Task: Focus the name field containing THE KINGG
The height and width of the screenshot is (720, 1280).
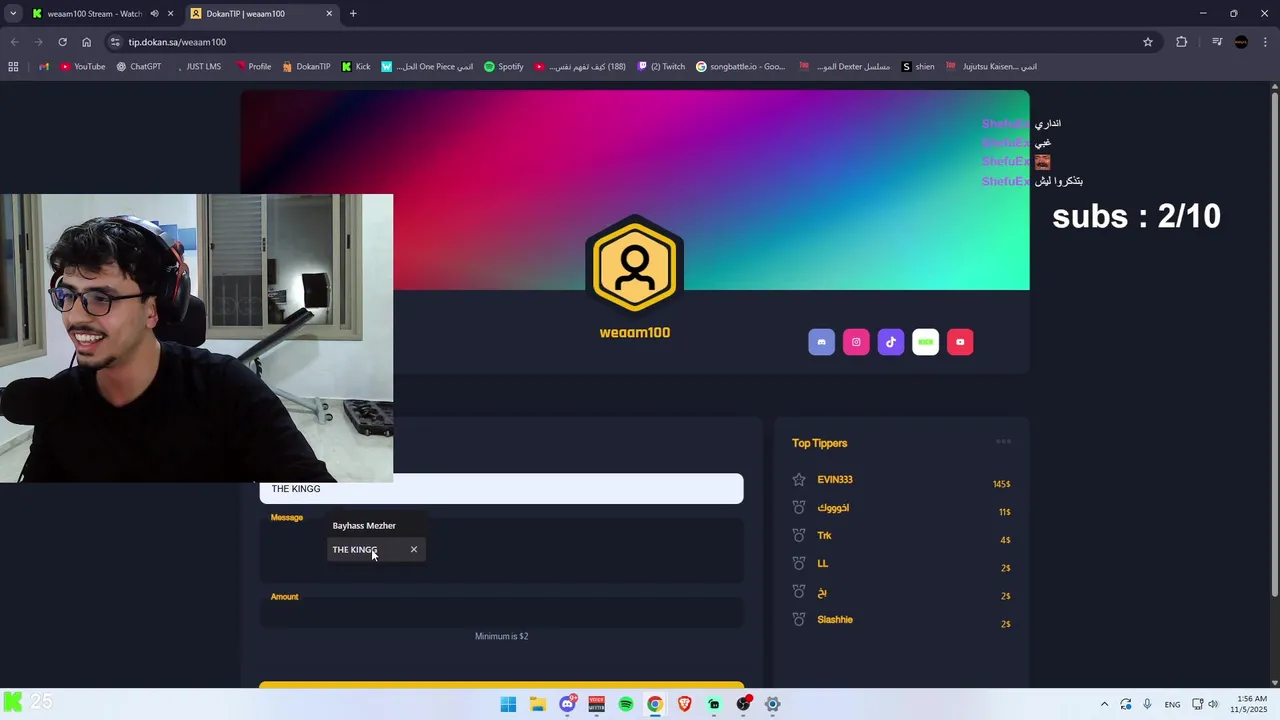Action: click(x=501, y=489)
